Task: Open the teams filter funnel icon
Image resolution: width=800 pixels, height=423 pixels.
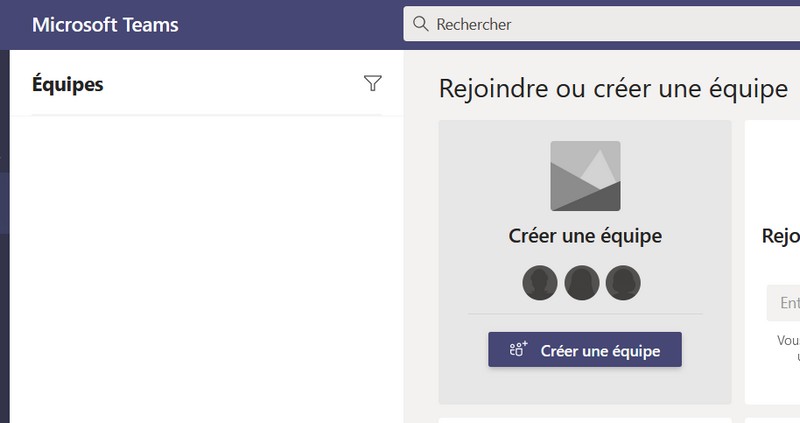Action: [x=373, y=84]
